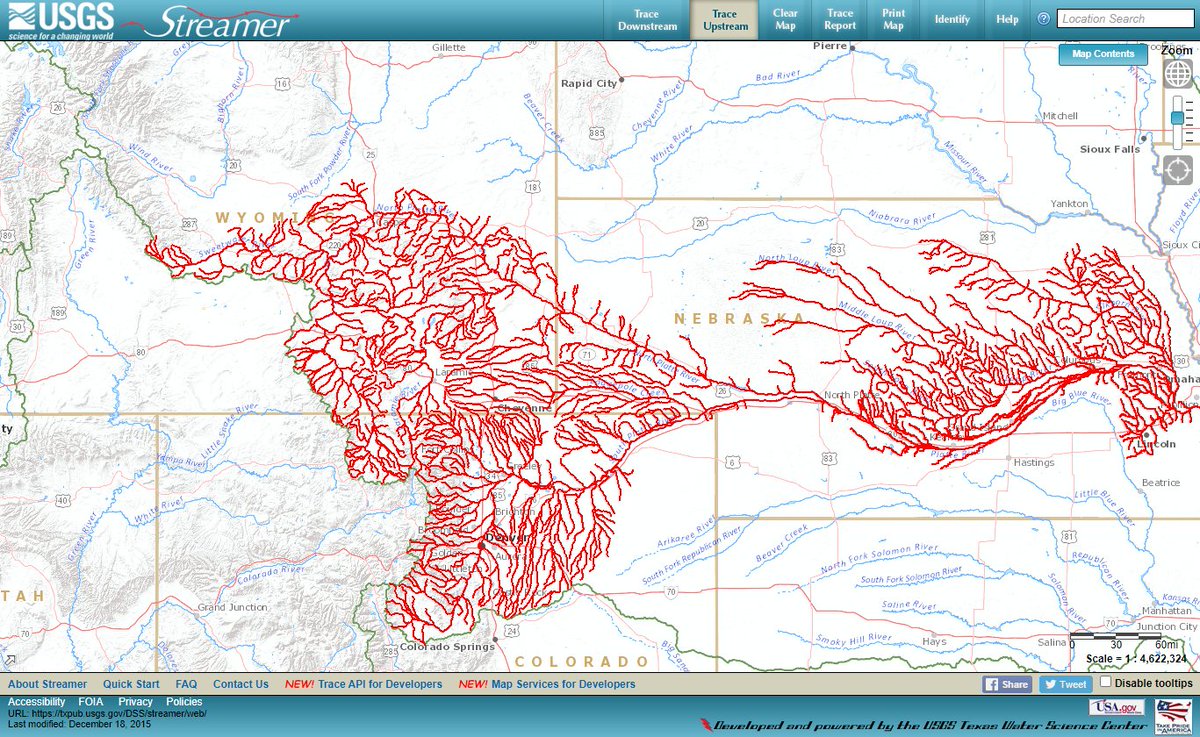
Task: Toggle Trace Upstream mode
Action: point(723,19)
